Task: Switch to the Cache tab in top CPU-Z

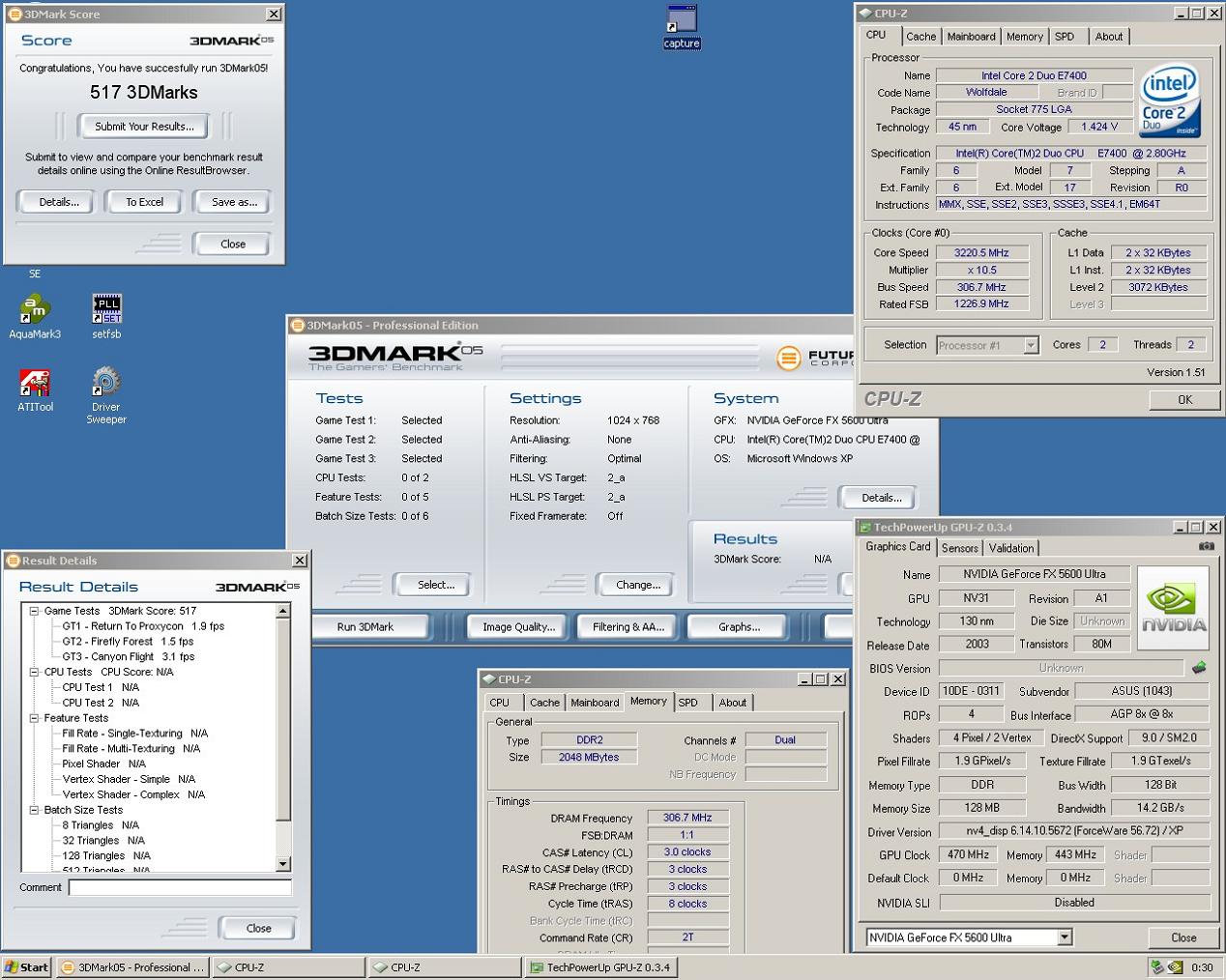Action: (x=920, y=37)
